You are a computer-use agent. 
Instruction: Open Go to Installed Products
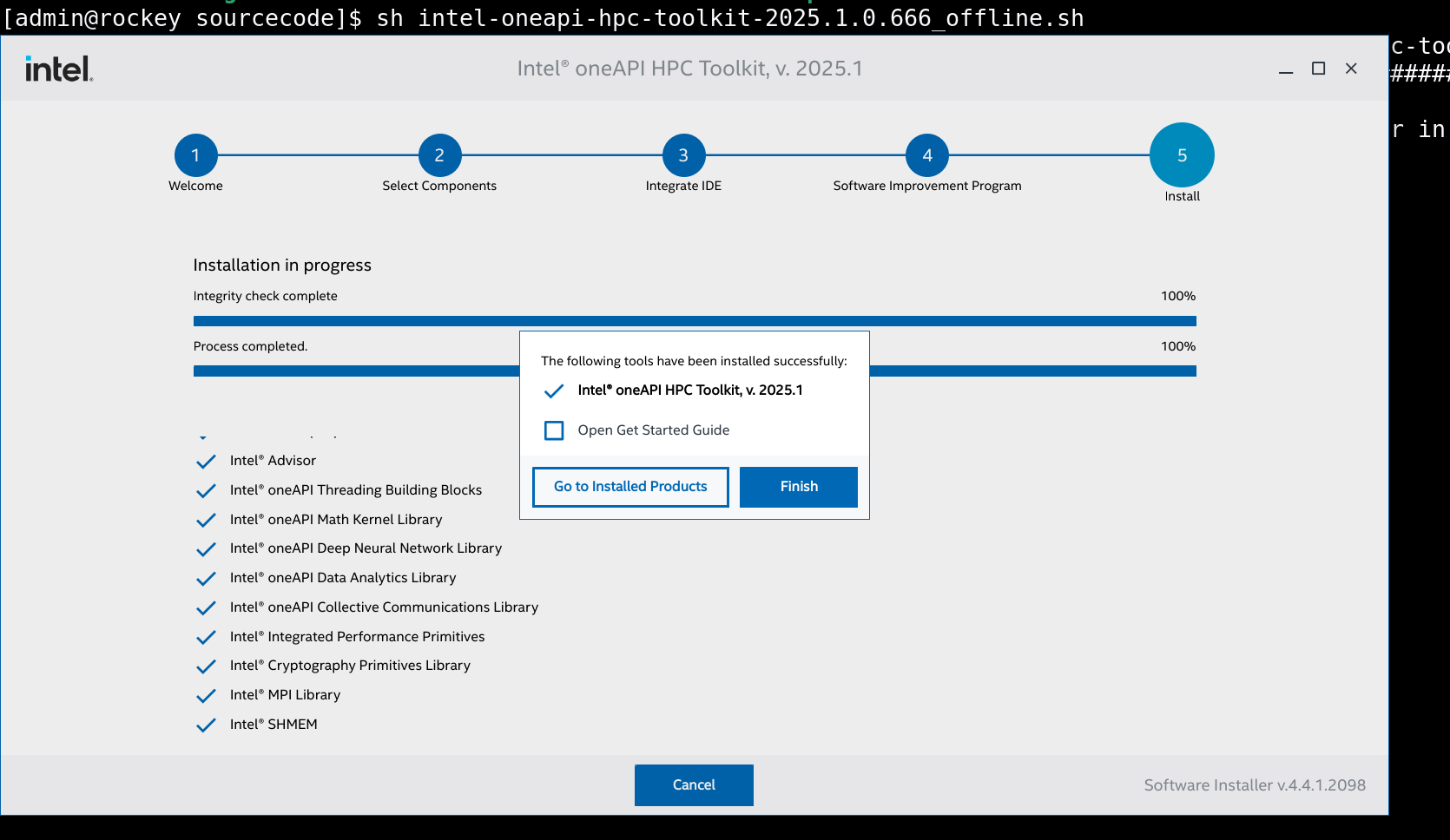630,487
